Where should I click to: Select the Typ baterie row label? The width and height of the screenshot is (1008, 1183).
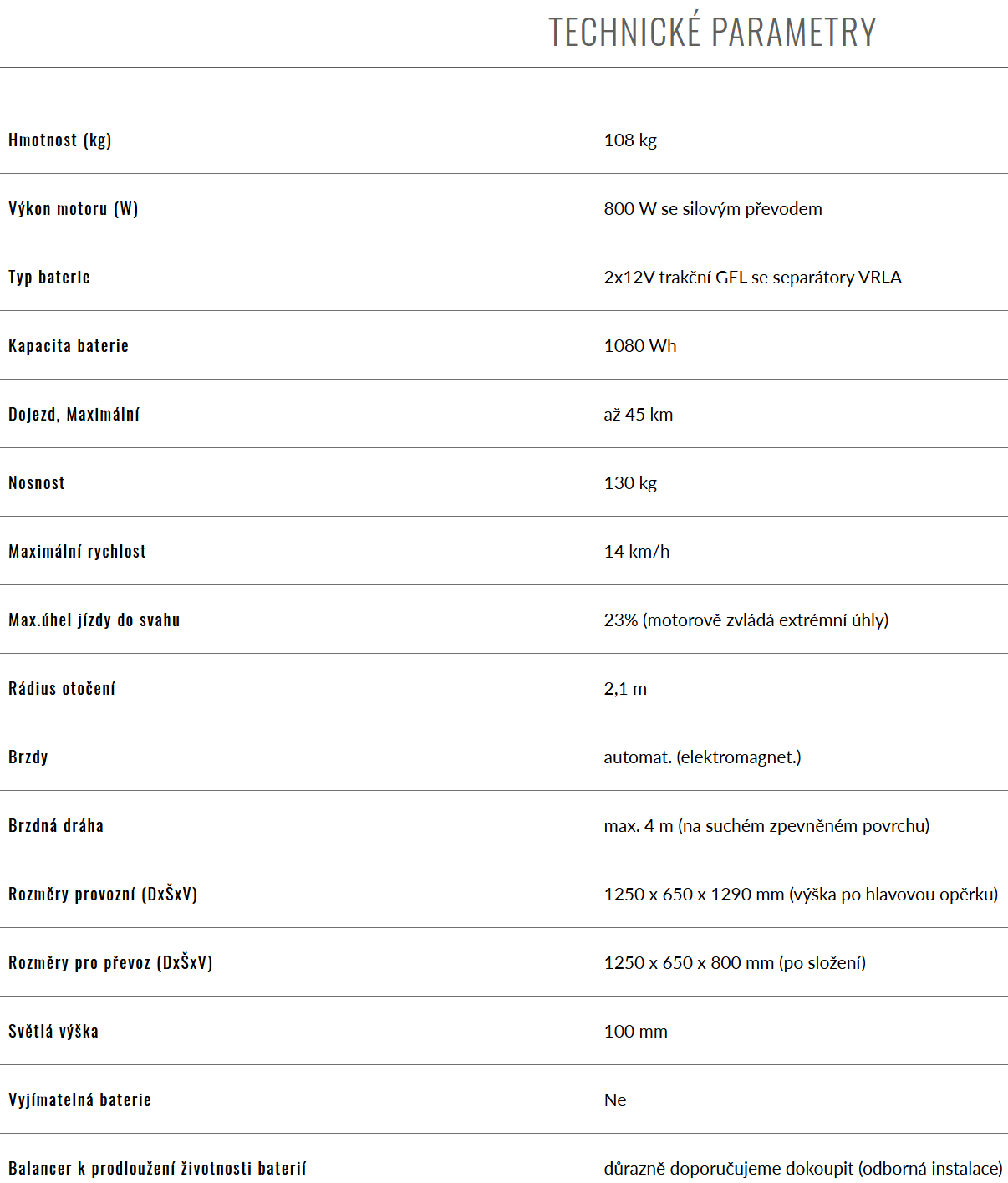coord(49,278)
